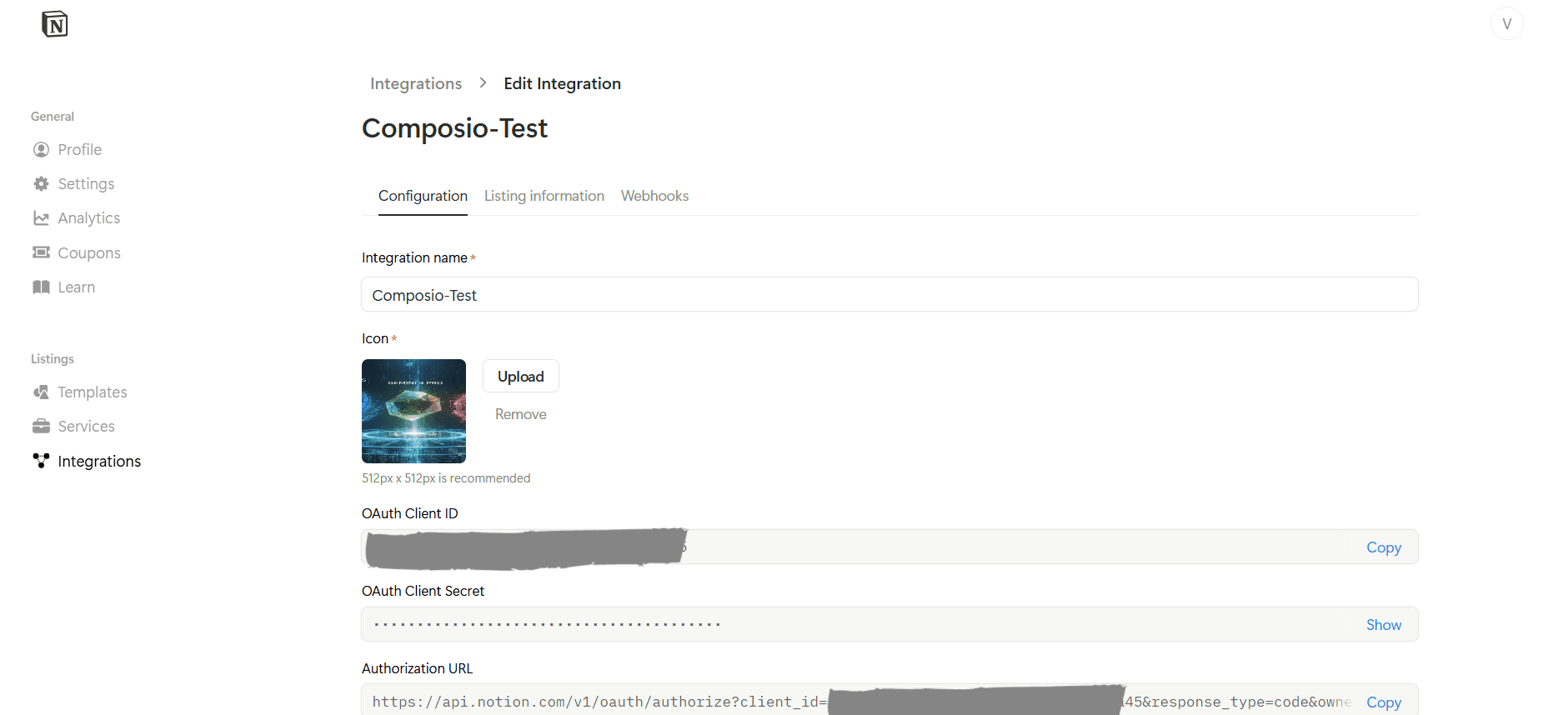Copy the Authorization URL

[1384, 702]
